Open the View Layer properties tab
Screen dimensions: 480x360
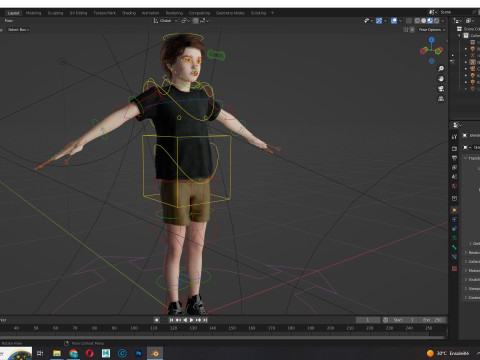coord(454,167)
